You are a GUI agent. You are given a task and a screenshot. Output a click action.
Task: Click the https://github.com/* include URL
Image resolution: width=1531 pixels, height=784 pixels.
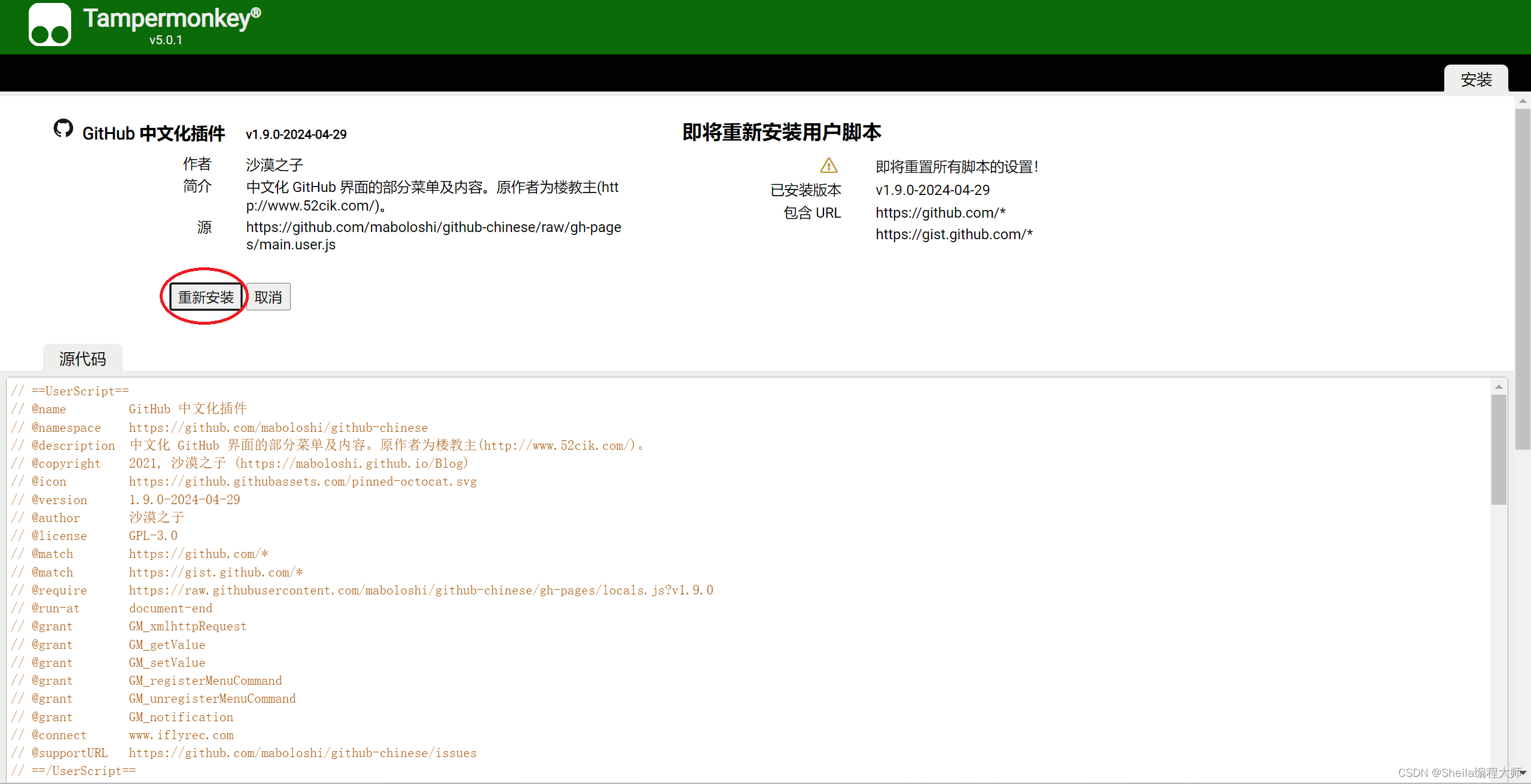click(940, 213)
